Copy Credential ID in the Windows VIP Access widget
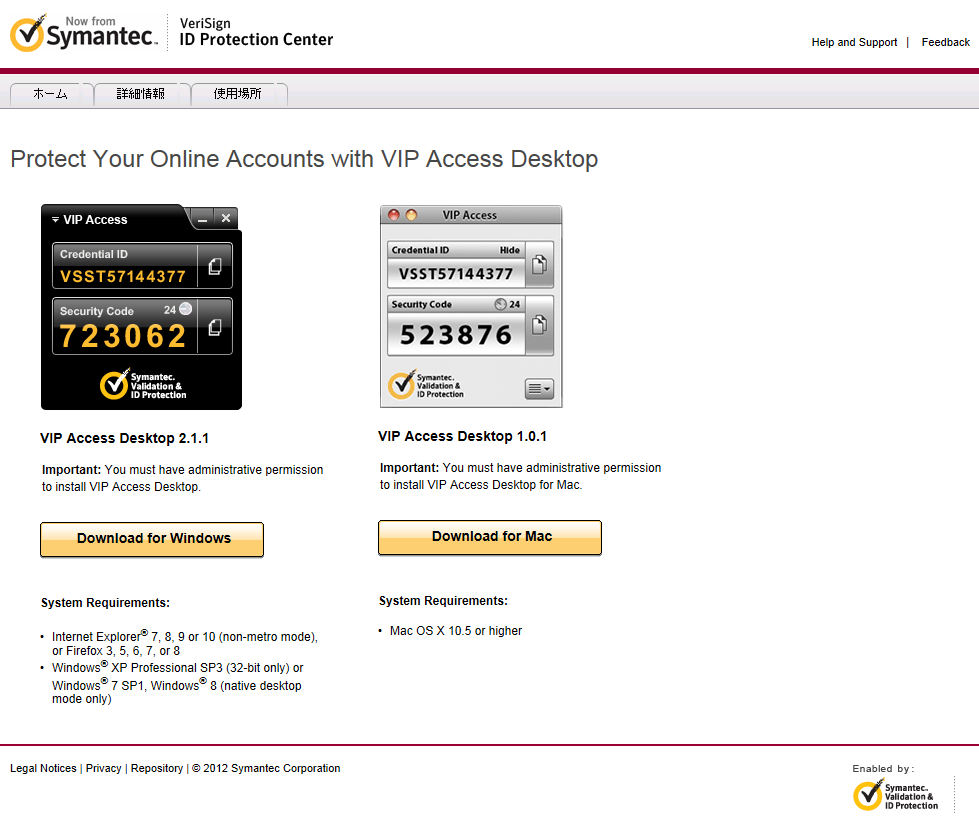Screen dimensions: 979x826 [x=215, y=267]
